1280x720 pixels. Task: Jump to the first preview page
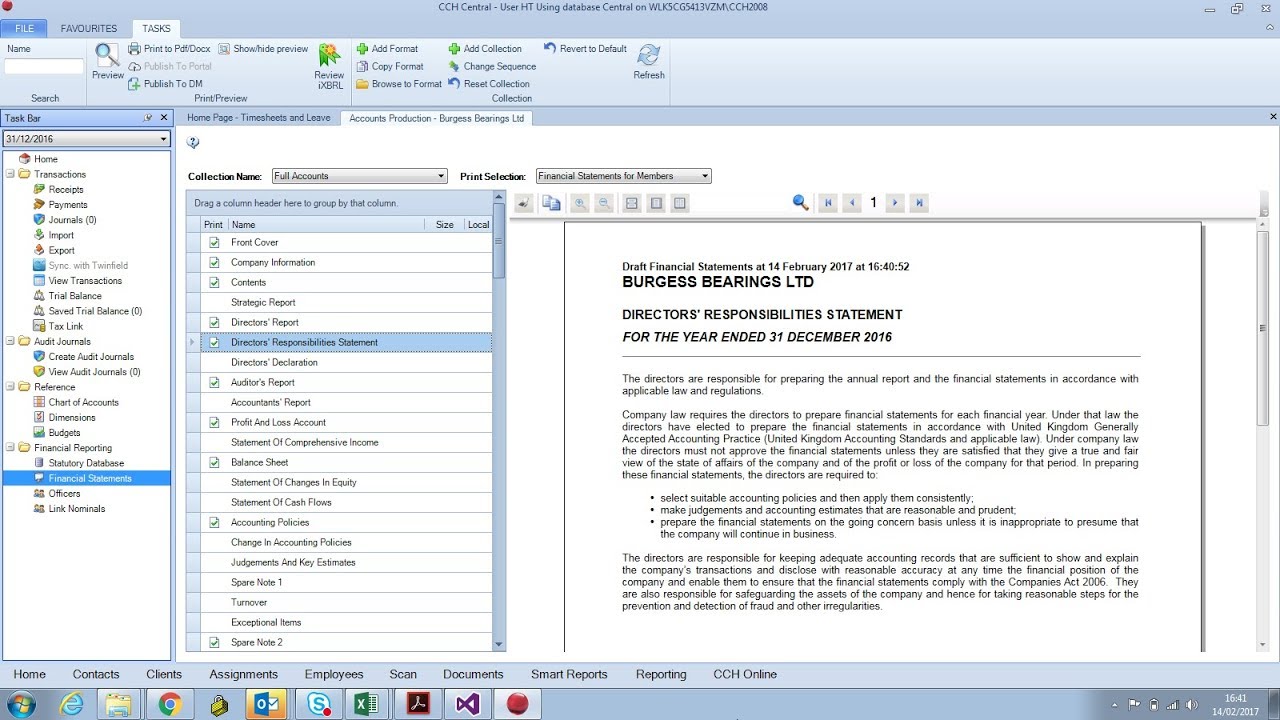[828, 203]
